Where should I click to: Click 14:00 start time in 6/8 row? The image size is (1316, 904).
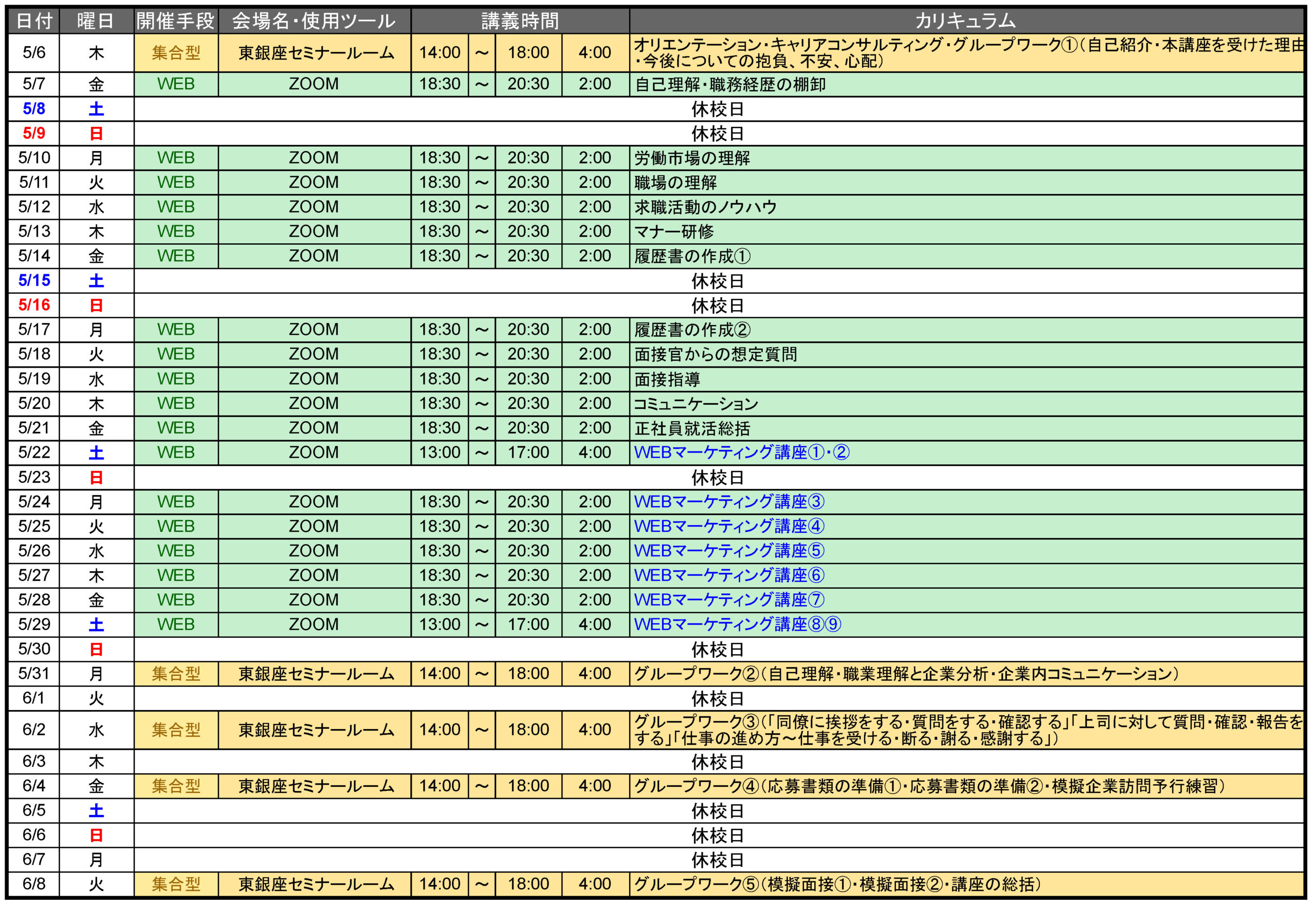click(440, 884)
